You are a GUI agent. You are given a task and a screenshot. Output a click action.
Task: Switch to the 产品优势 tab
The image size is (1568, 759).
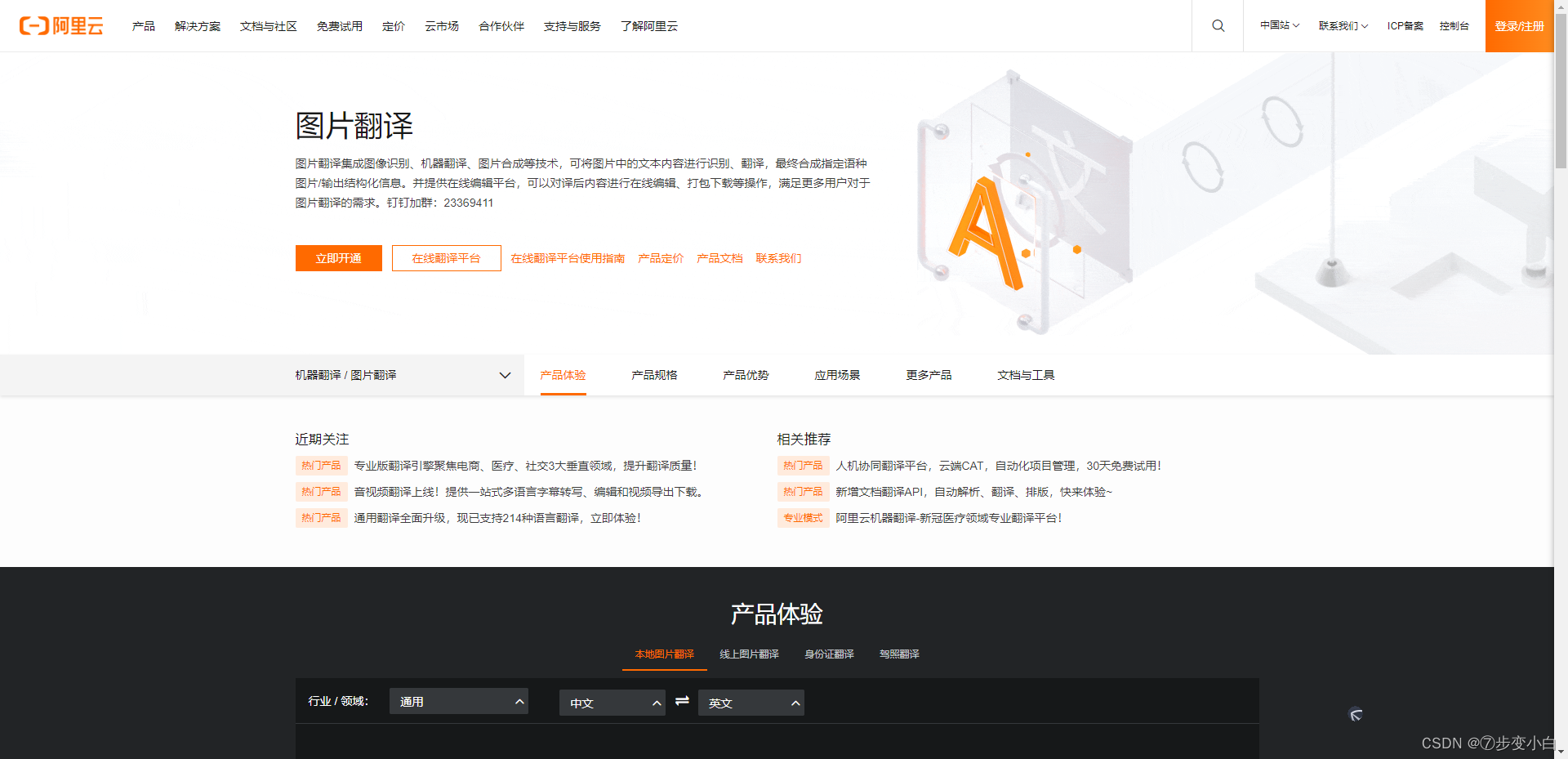tap(746, 375)
